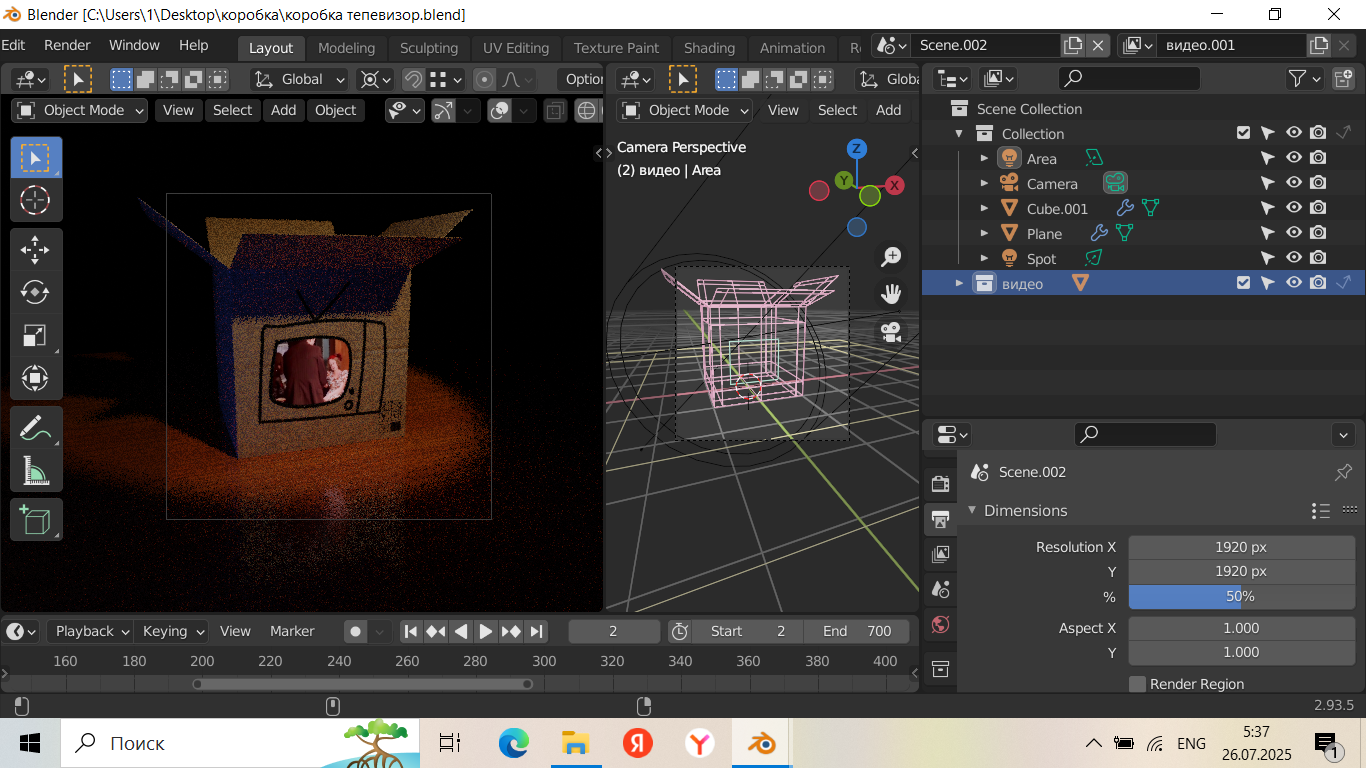Screen dimensions: 1366x768
Task: Activate the Rotate tool
Action: point(36,292)
